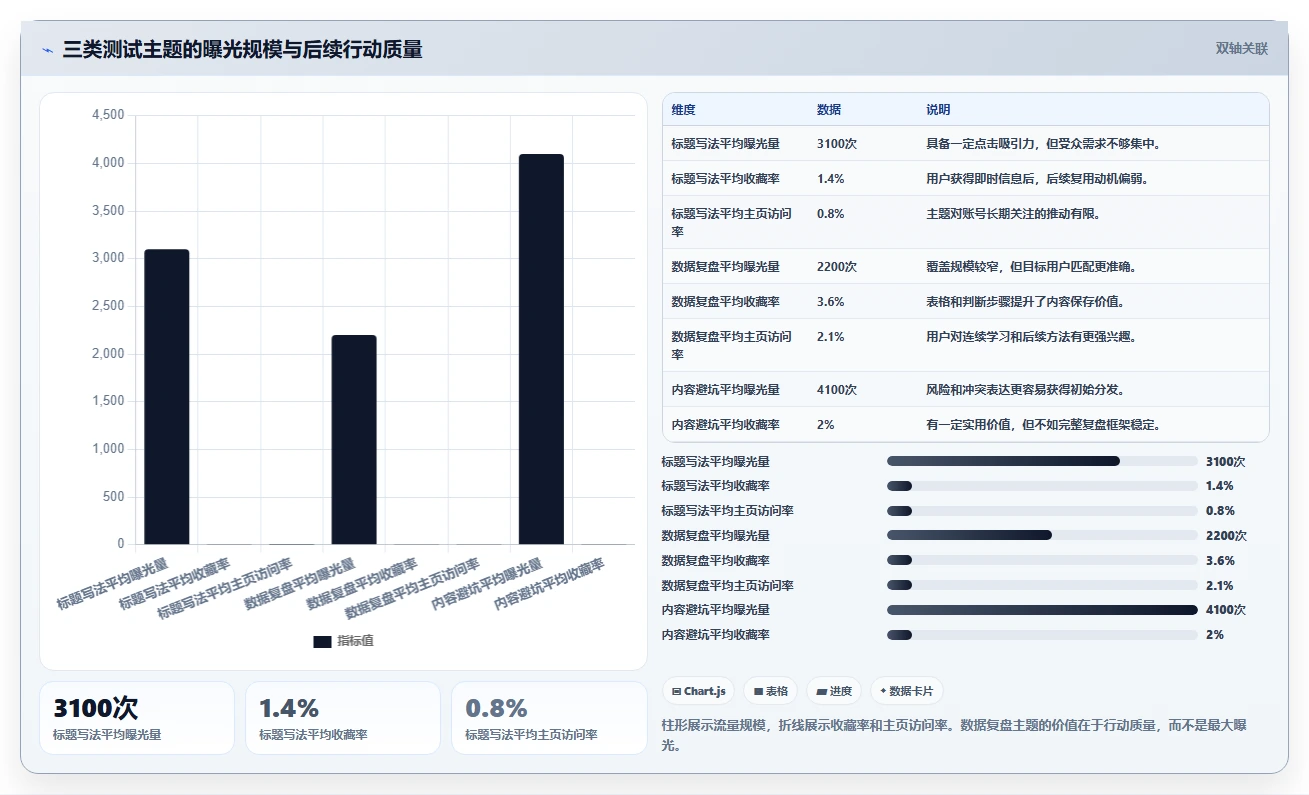Click the progress bar valued 0.8%

click(1042, 511)
